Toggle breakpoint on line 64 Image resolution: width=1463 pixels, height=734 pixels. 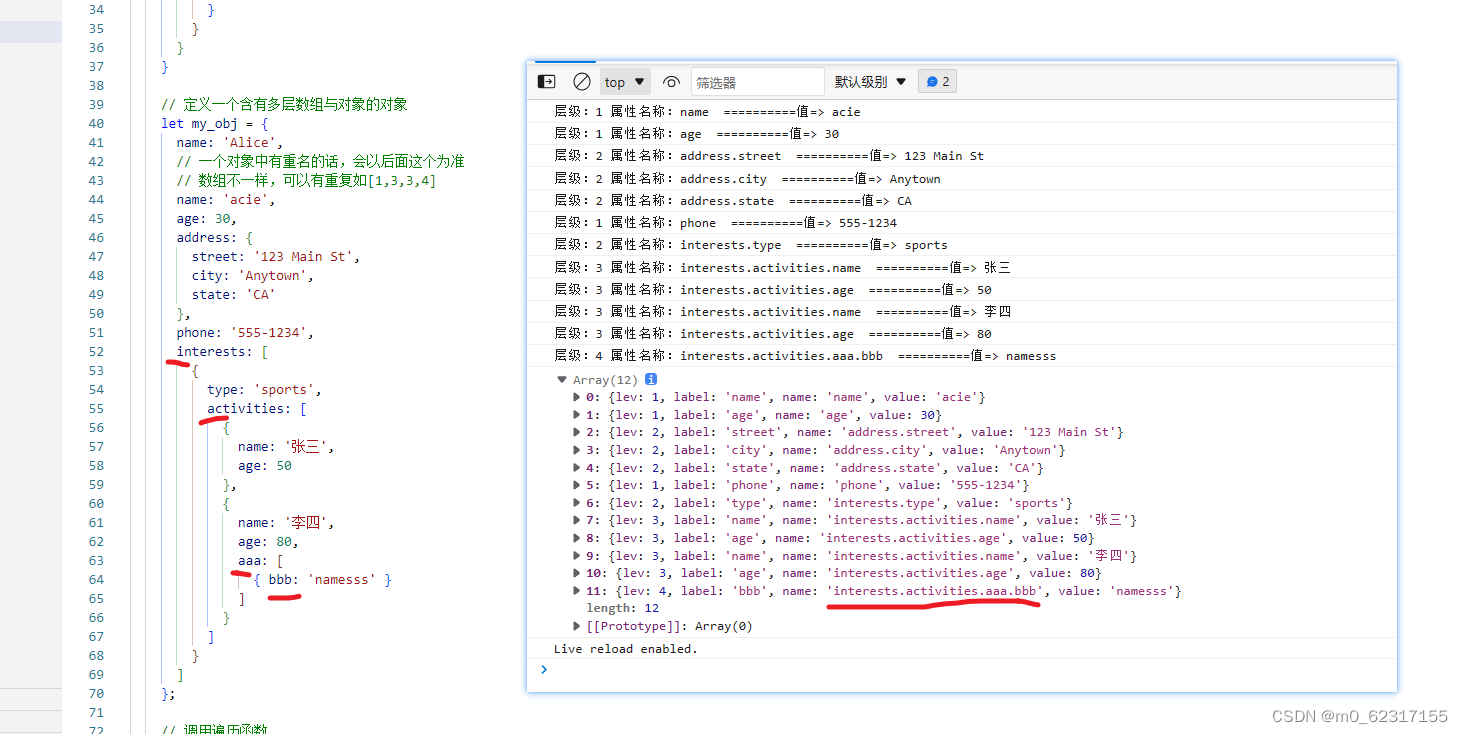[x=96, y=579]
